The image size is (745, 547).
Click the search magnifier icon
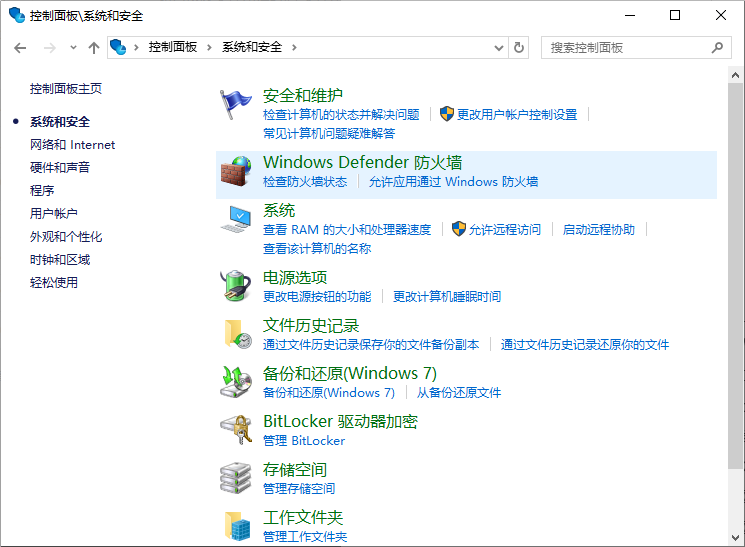pyautogui.click(x=717, y=48)
